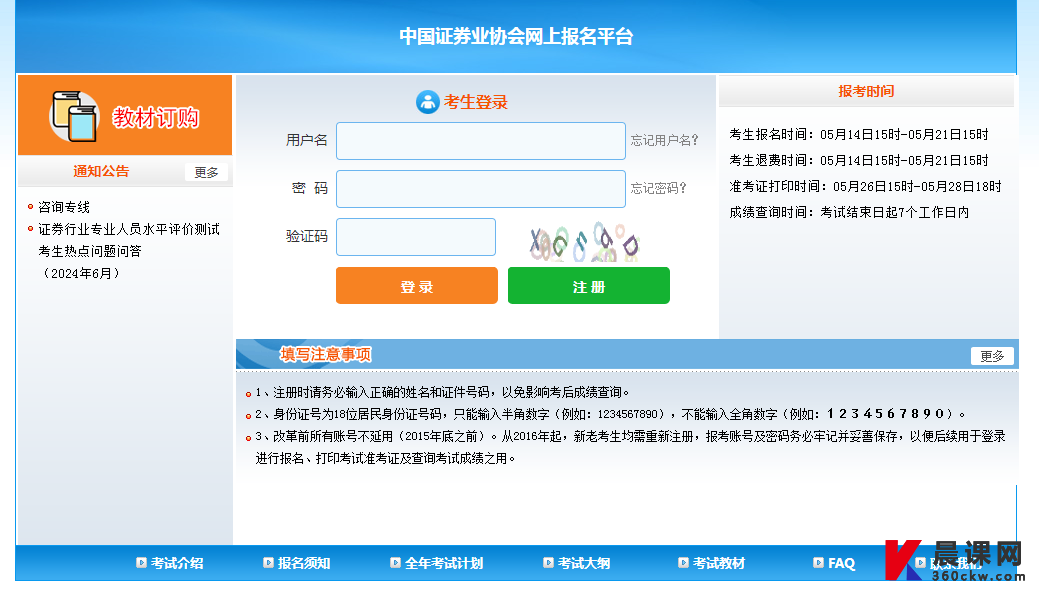The image size is (1039, 599).
Task: Click the arrow icon beside 全年考试计划
Action: coord(396,563)
